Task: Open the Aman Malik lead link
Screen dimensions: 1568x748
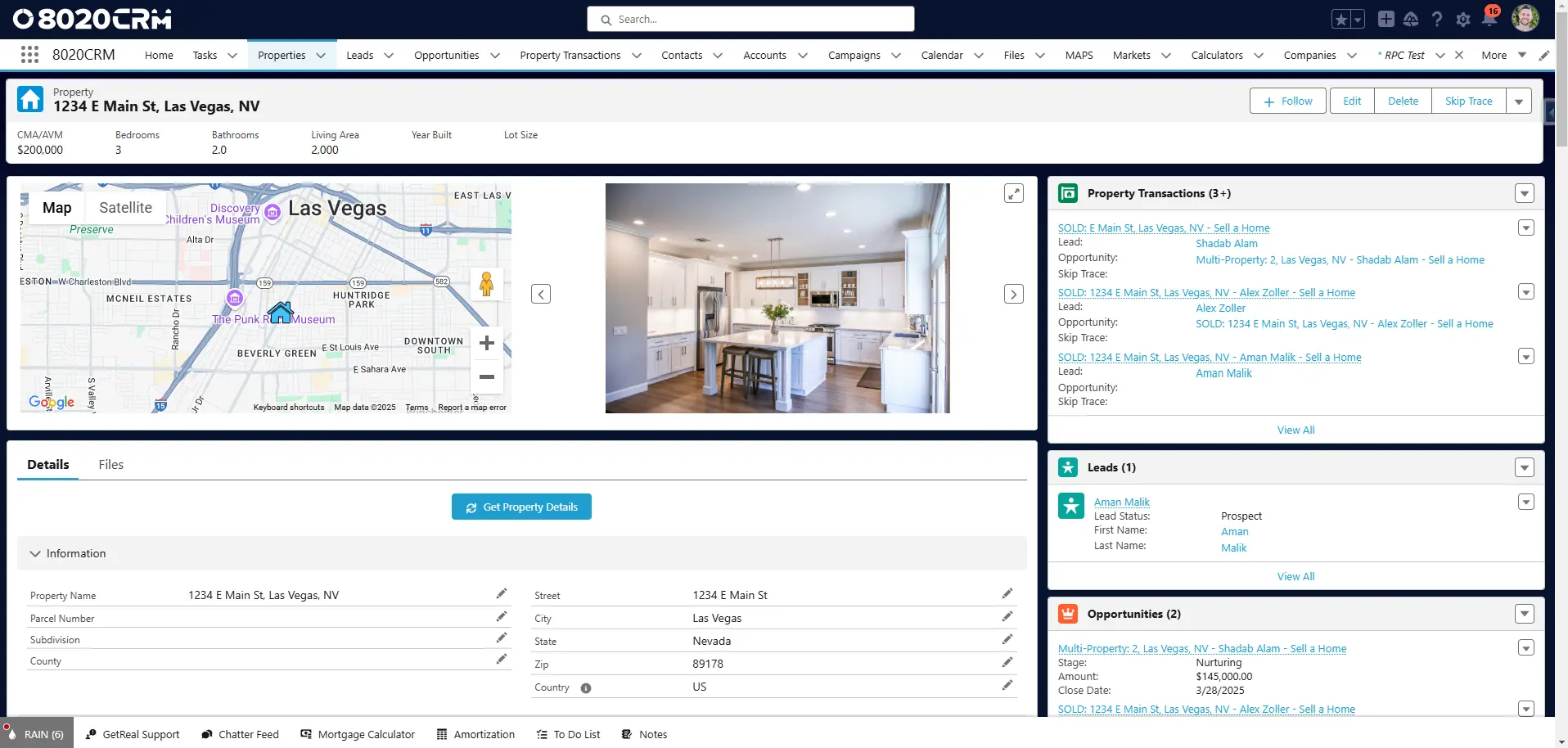Action: (x=1121, y=502)
